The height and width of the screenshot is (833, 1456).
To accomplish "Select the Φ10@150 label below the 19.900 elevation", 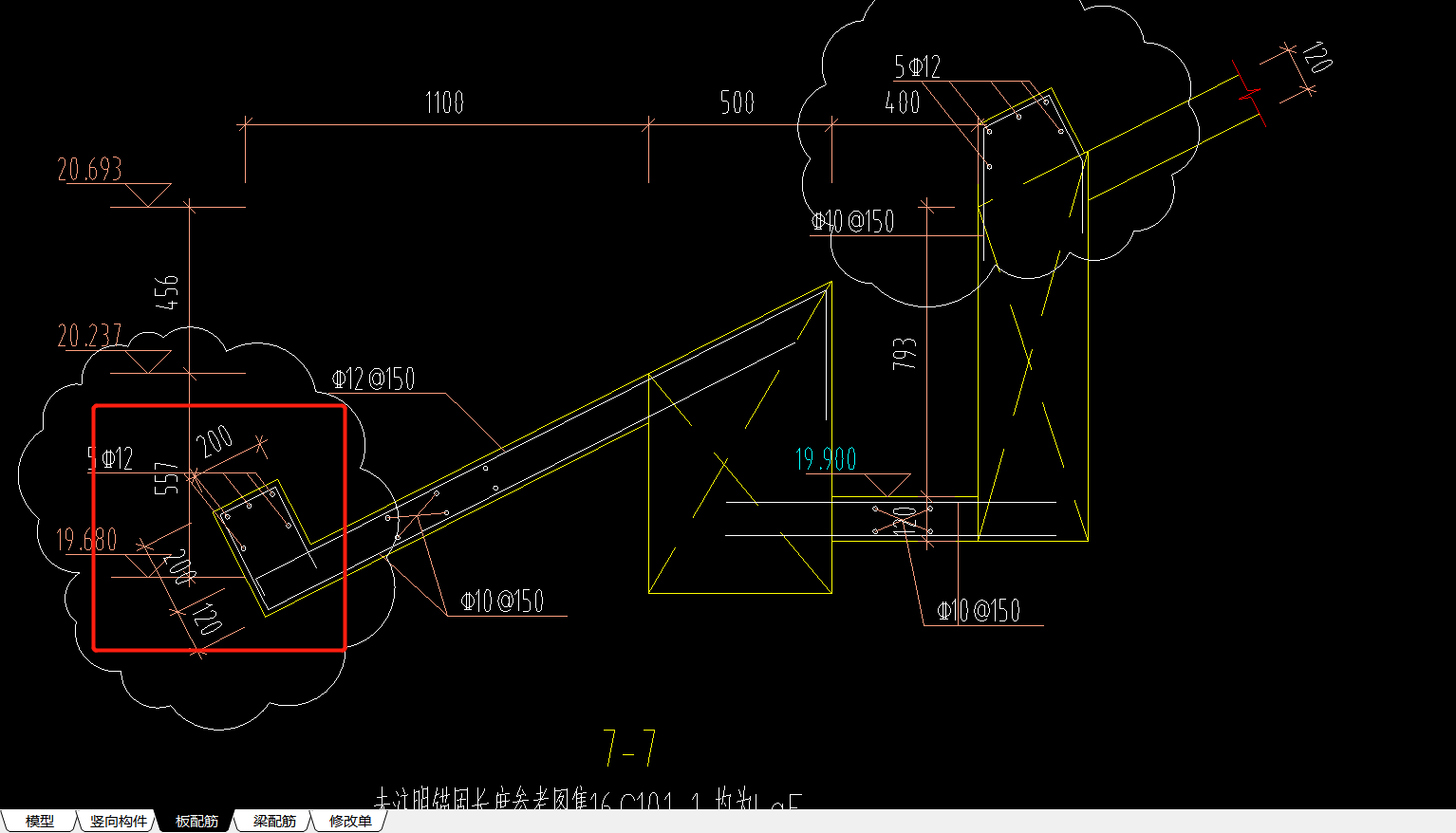I will 979,610.
